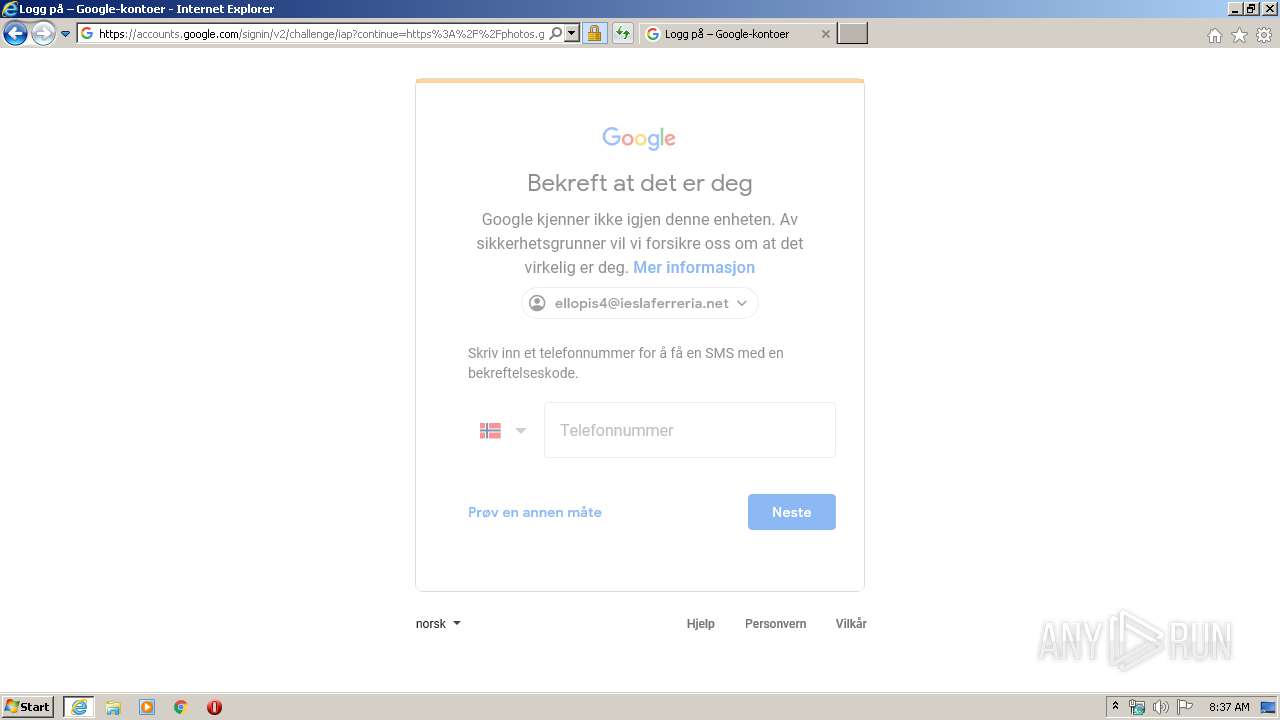This screenshot has width=1280, height=720.
Task: Open the recent pages dropdown arrow
Action: pyautogui.click(x=66, y=34)
